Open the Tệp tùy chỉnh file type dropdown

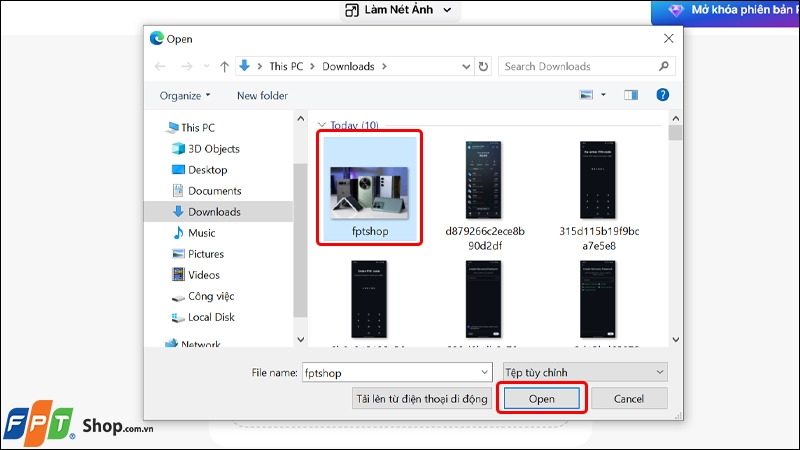point(585,372)
